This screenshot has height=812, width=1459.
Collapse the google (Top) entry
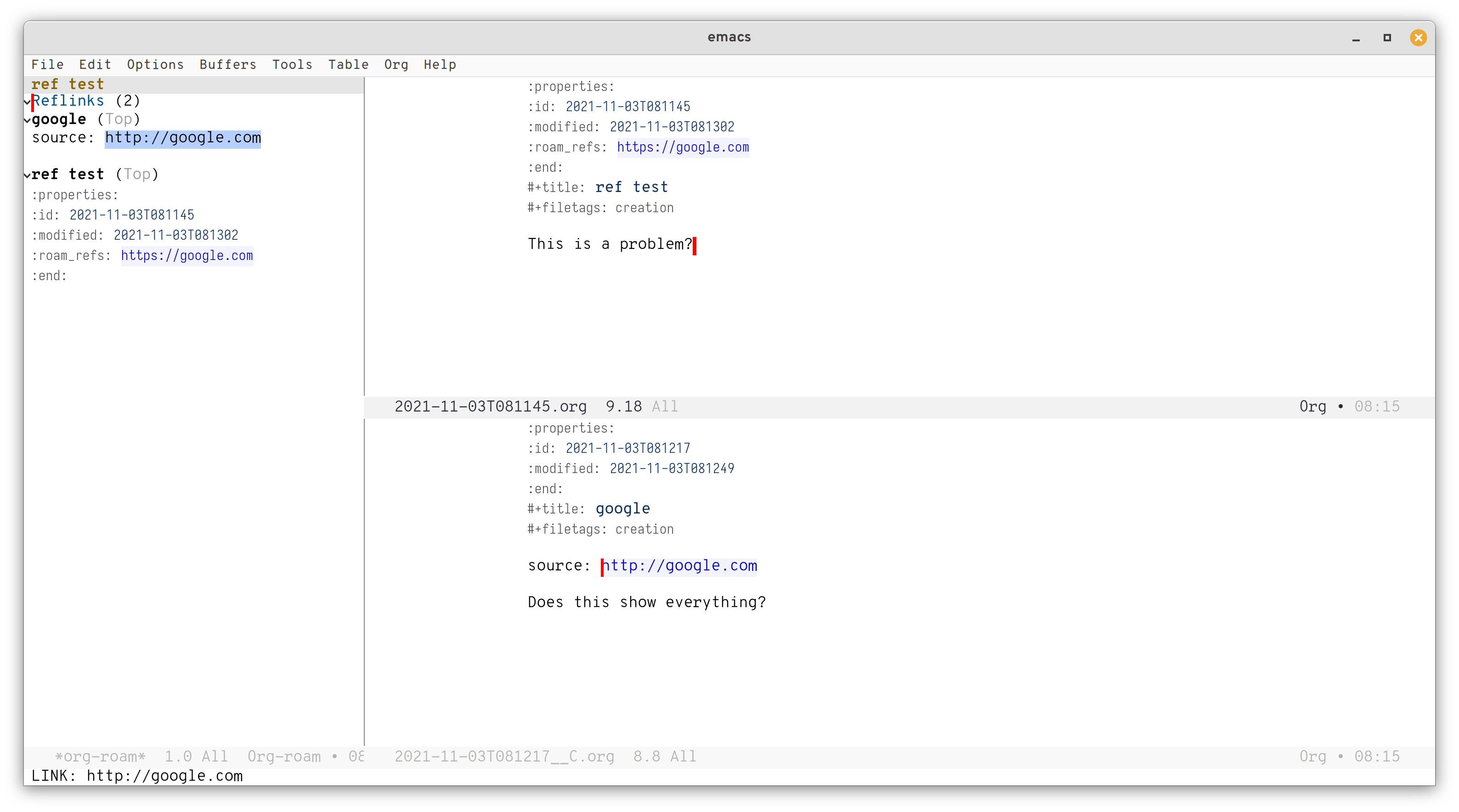tap(27, 120)
